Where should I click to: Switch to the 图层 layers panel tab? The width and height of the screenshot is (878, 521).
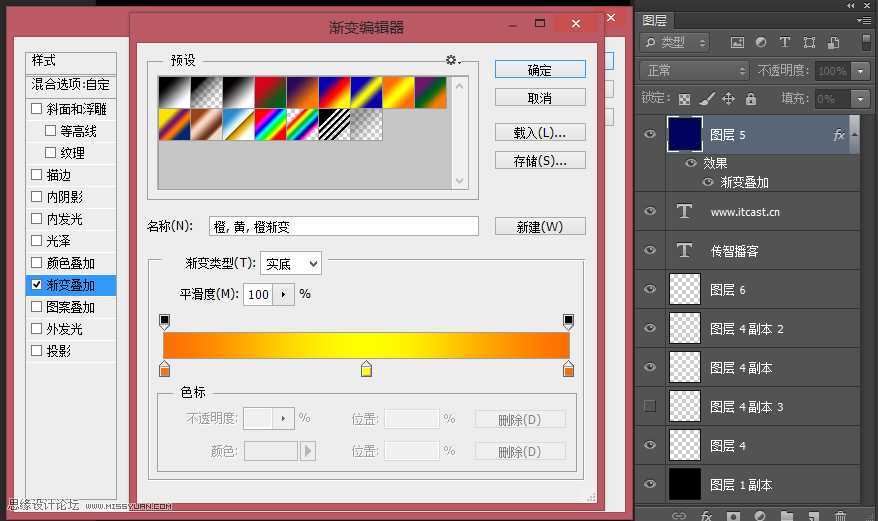tap(655, 20)
